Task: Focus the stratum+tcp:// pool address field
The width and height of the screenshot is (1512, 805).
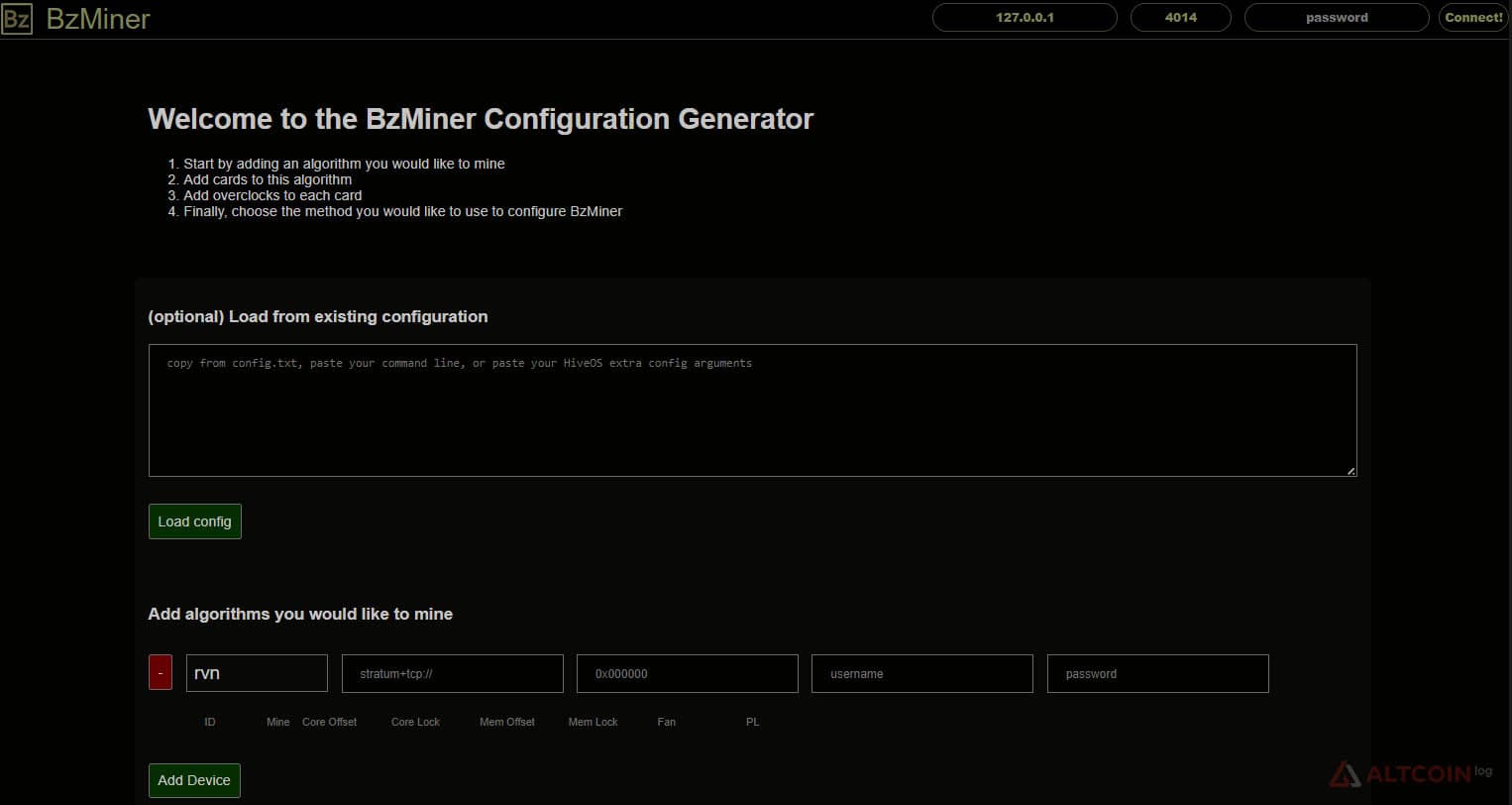Action: click(x=453, y=673)
